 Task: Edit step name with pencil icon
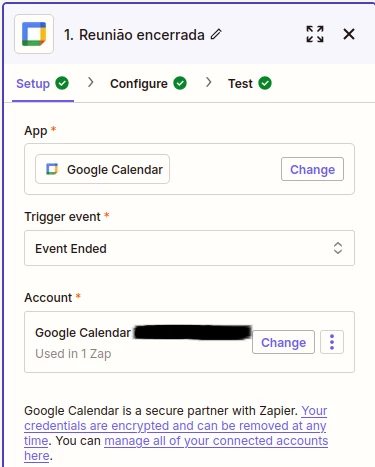pos(216,34)
